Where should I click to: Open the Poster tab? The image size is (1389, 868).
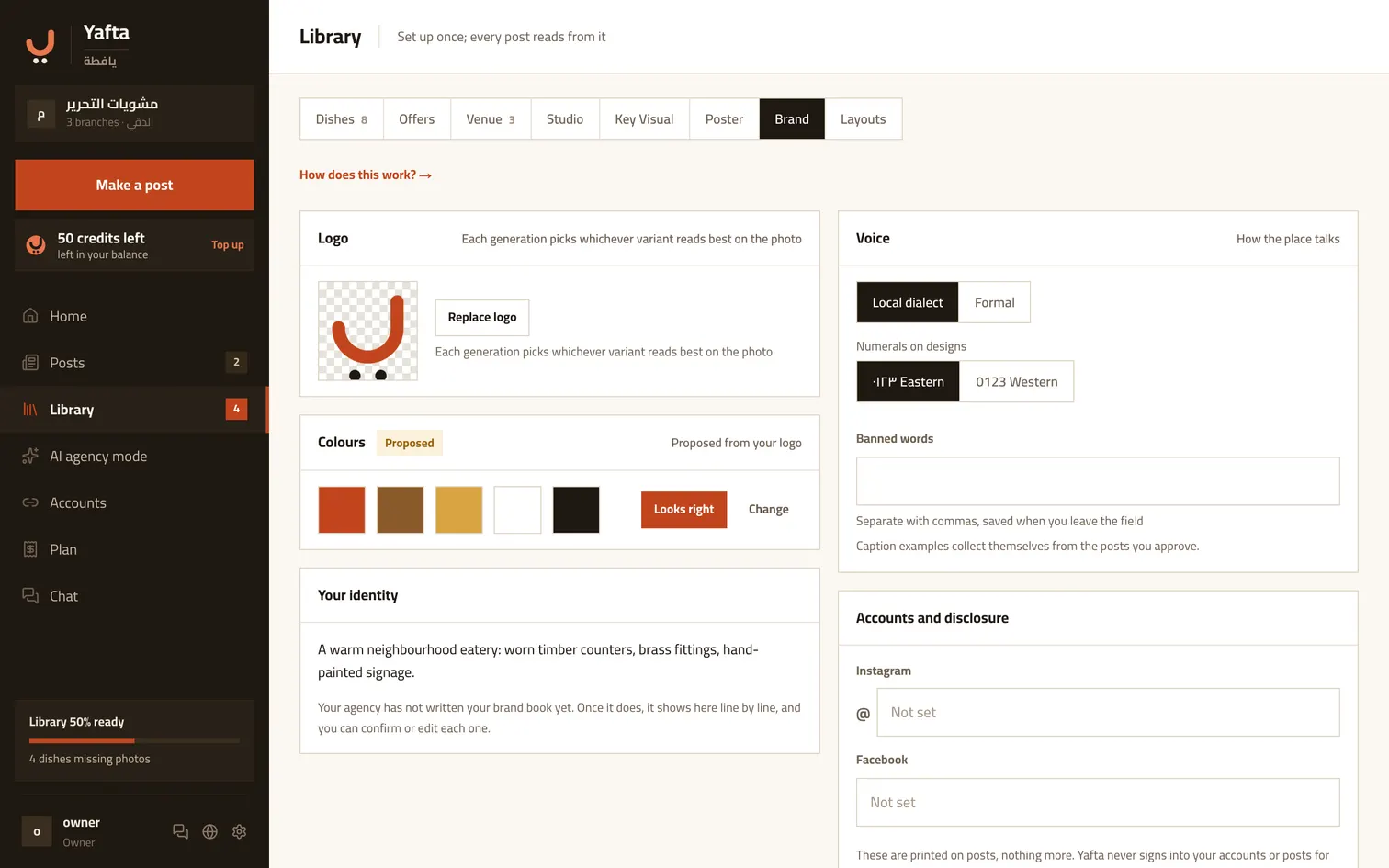[724, 119]
